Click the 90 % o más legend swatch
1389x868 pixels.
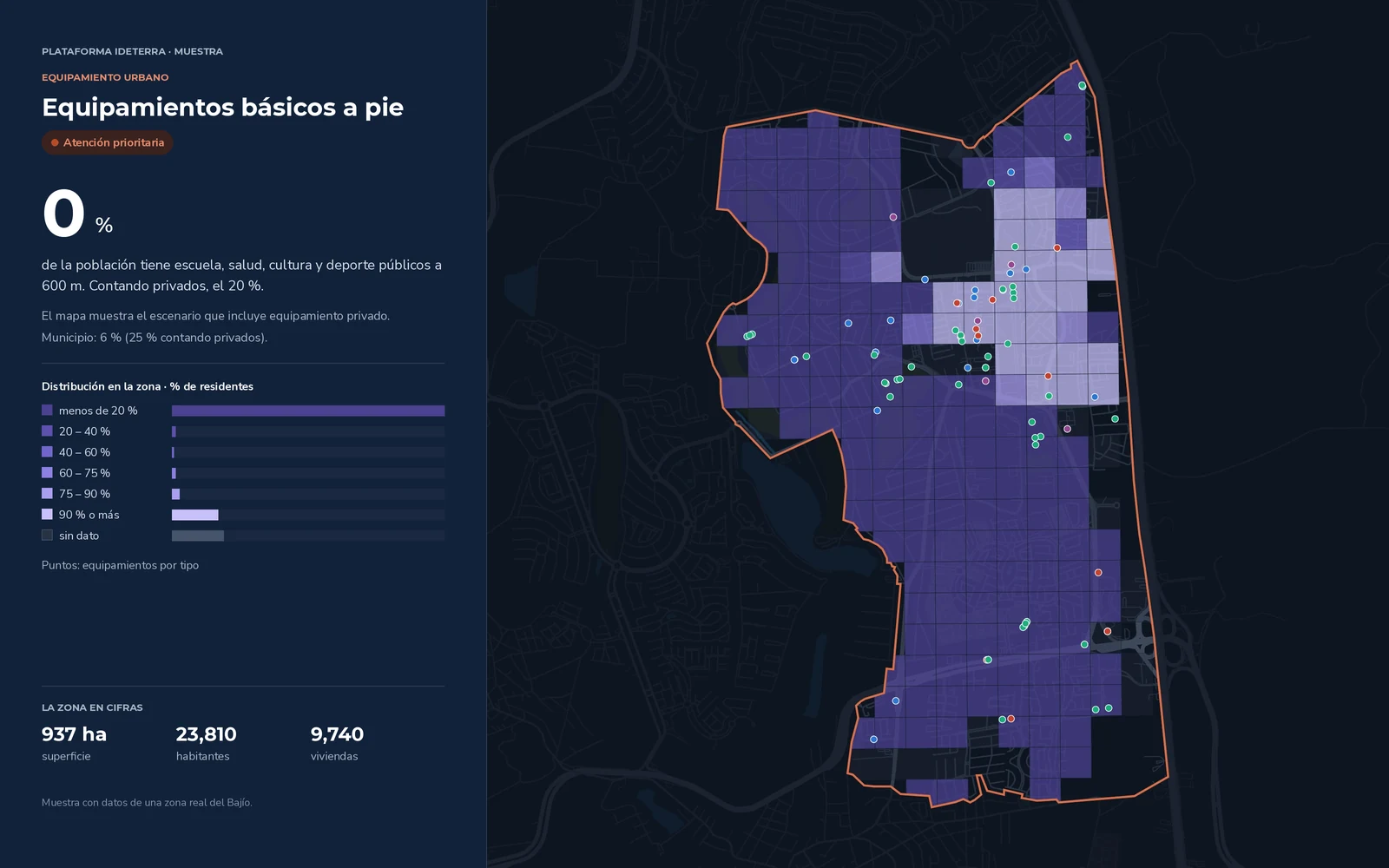pos(47,514)
